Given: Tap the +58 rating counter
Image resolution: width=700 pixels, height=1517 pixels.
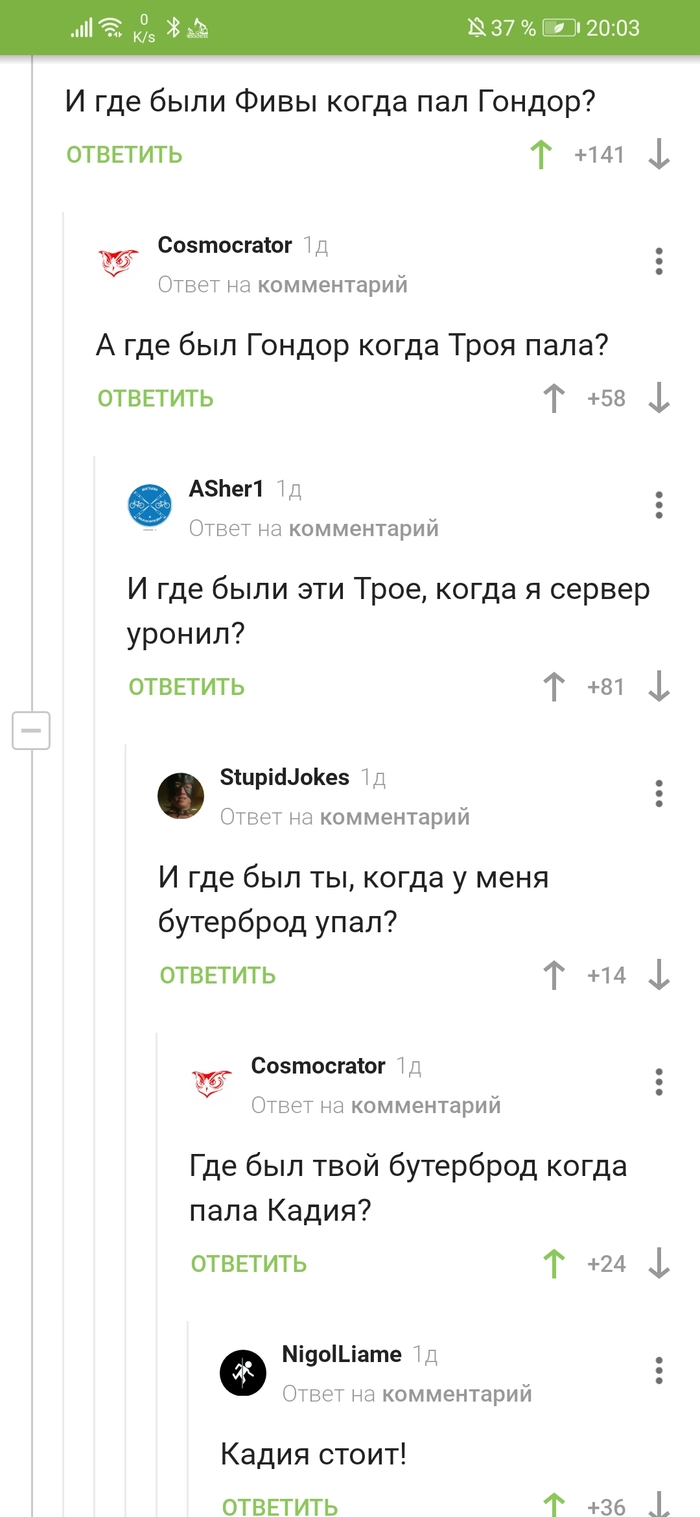Looking at the screenshot, I should coord(606,399).
